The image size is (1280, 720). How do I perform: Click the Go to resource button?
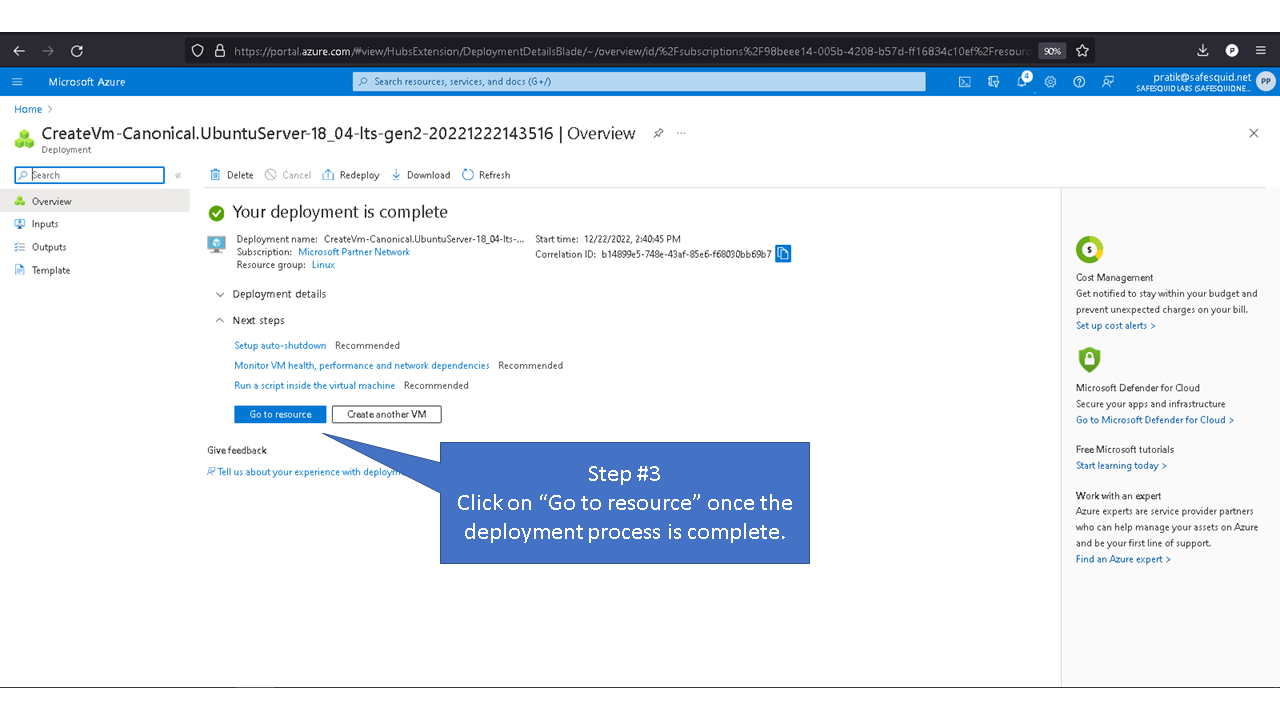280,414
